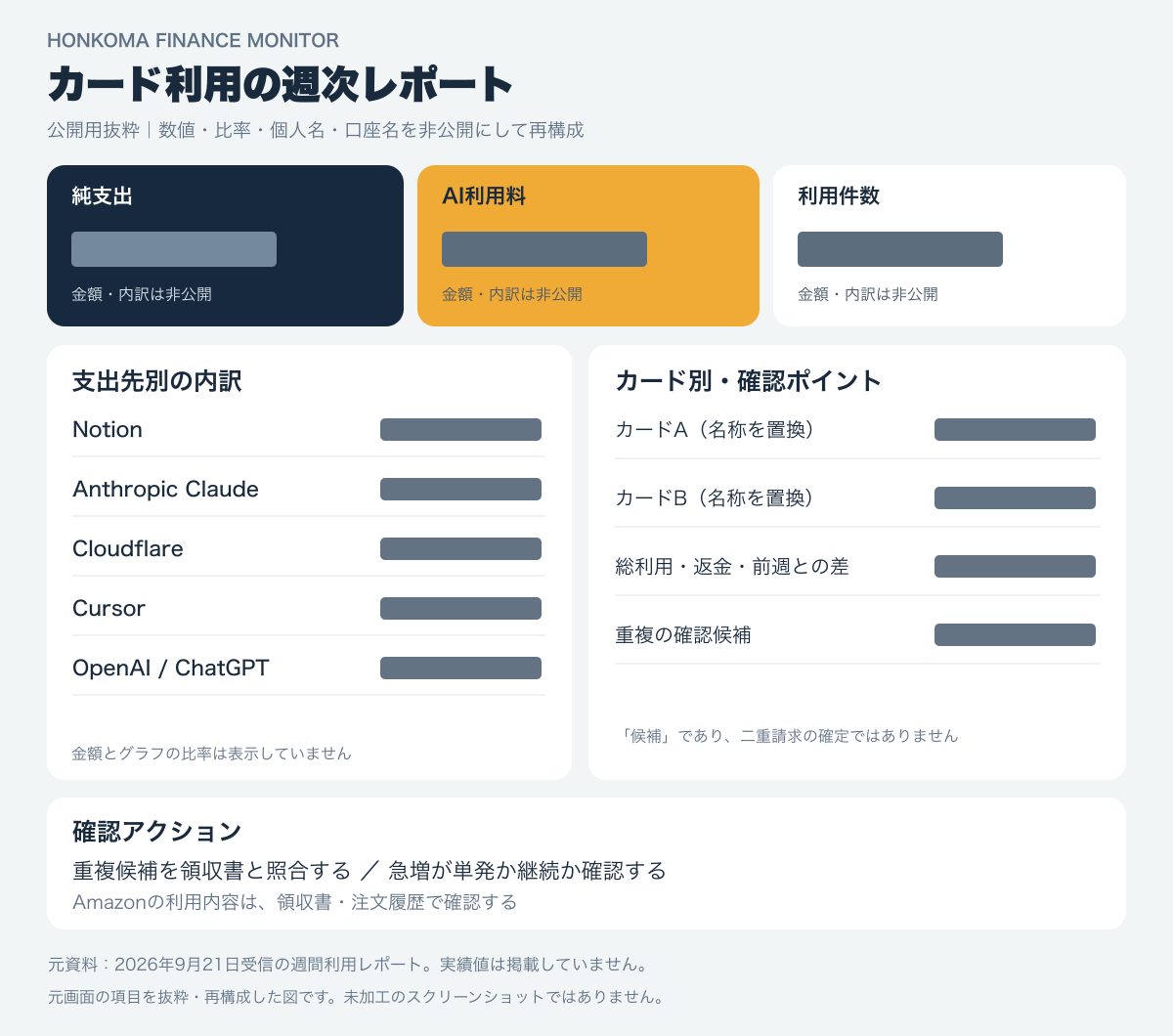Click the Notion row label
This screenshot has height=1036, width=1173.
pyautogui.click(x=108, y=430)
